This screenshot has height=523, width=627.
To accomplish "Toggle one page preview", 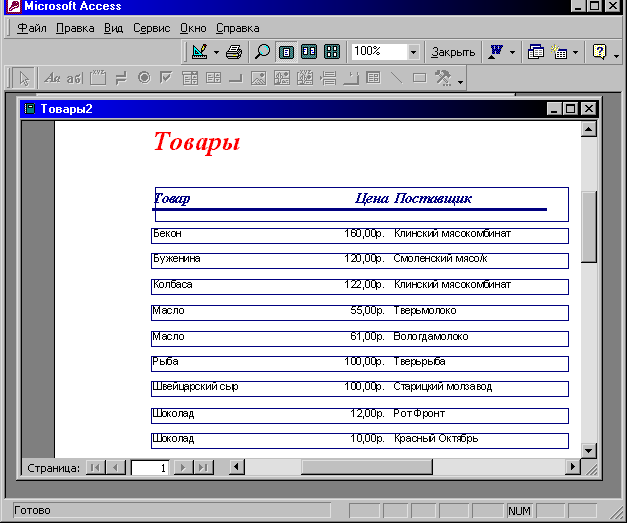I will pyautogui.click(x=286, y=52).
